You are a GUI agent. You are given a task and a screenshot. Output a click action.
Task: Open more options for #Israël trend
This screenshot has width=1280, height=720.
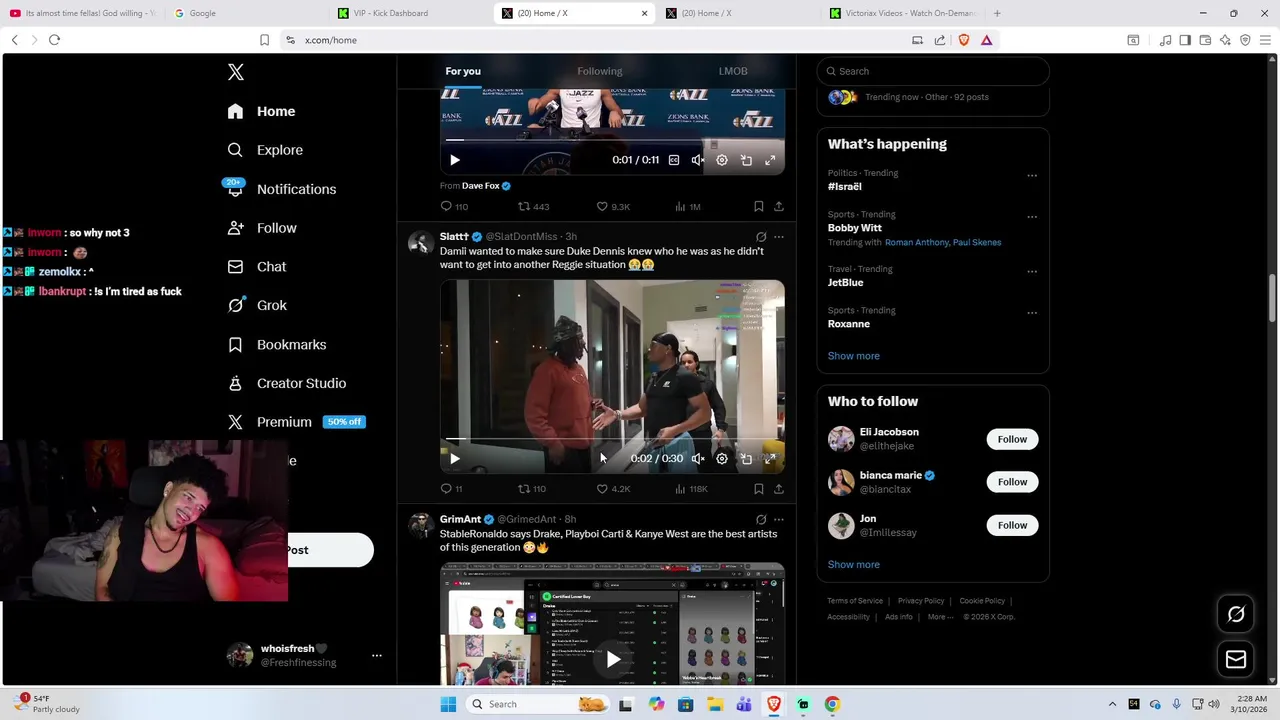[1032, 176]
